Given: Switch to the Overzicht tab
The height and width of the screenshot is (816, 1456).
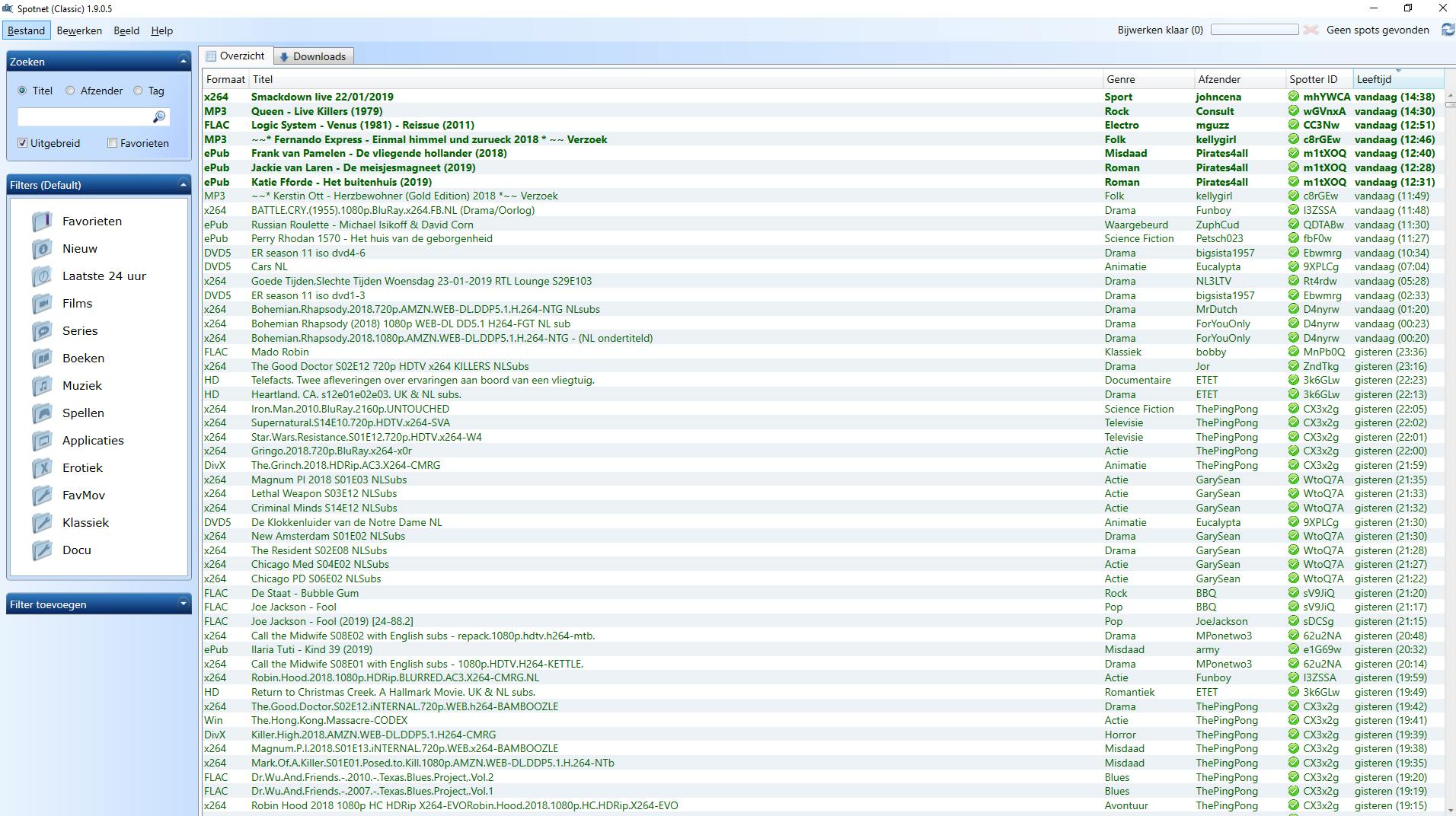Looking at the screenshot, I should 235,56.
